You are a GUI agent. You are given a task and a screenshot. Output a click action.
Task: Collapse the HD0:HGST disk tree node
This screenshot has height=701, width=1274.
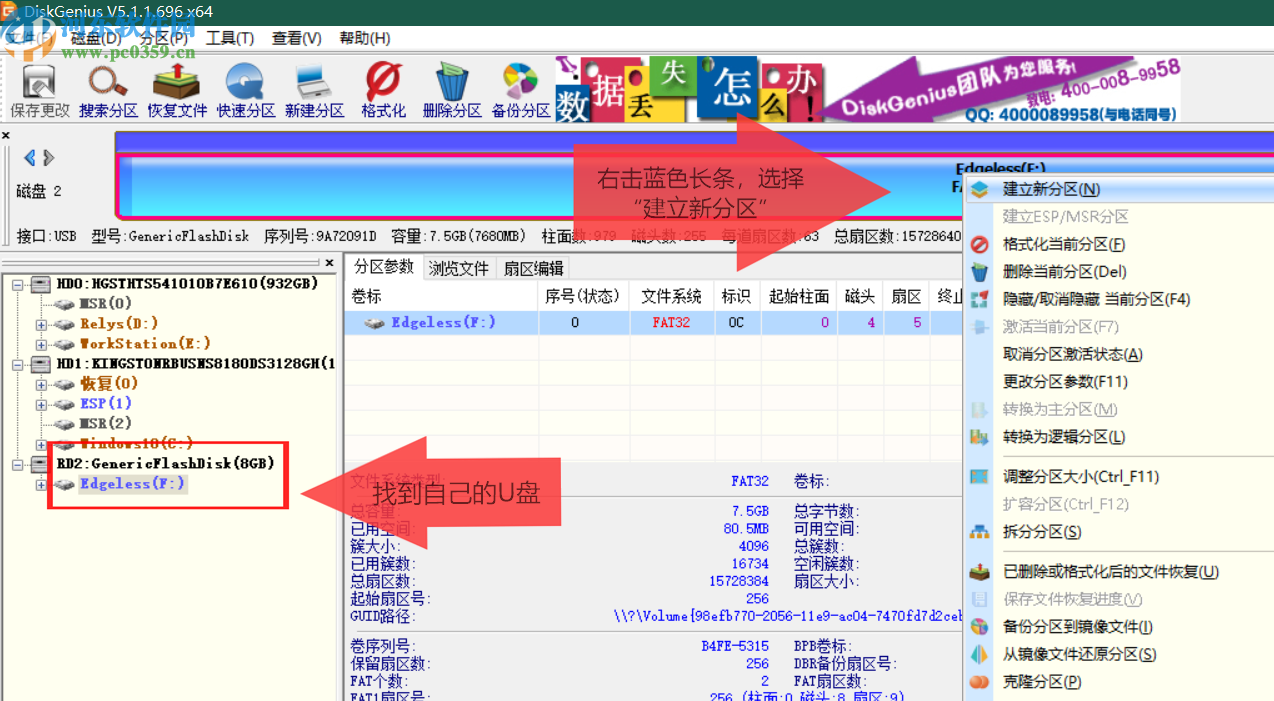pyautogui.click(x=18, y=284)
